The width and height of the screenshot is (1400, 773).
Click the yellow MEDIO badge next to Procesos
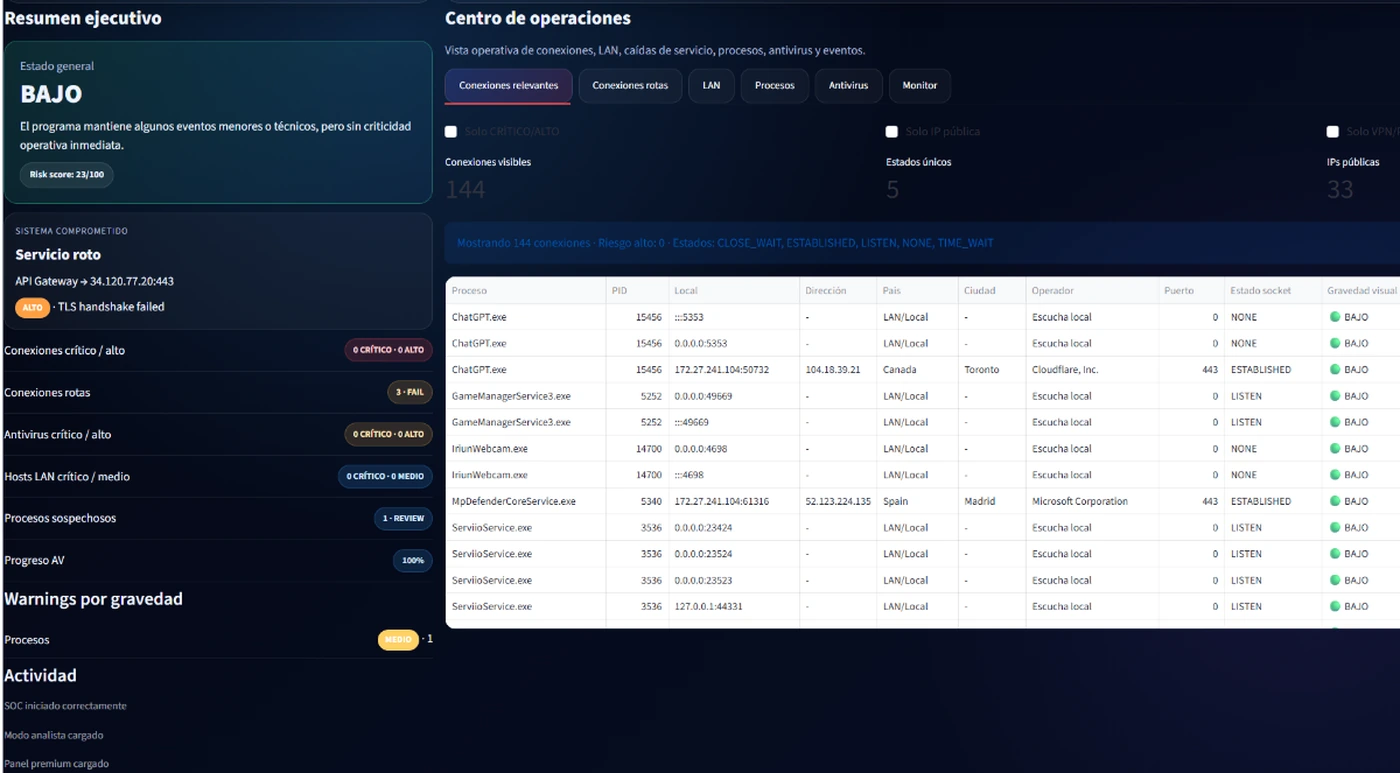397,640
